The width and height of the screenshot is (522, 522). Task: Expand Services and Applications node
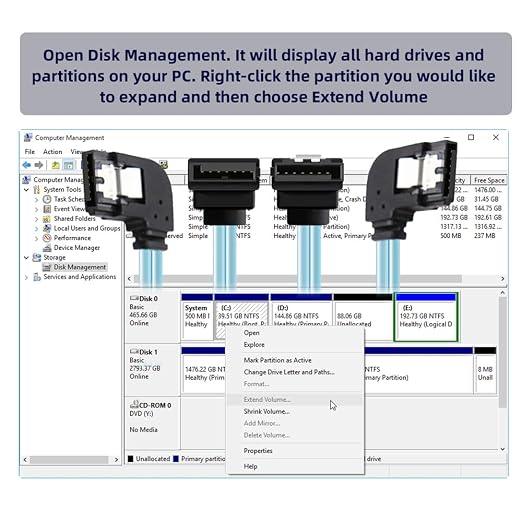26,277
